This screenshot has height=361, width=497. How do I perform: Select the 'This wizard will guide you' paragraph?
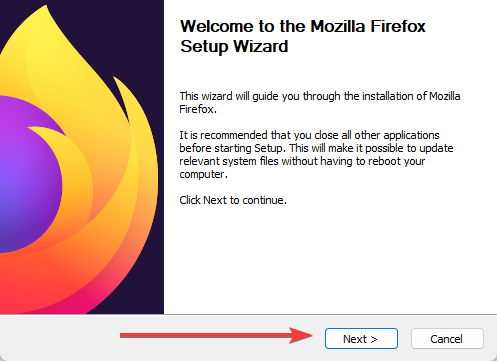[x=320, y=102]
